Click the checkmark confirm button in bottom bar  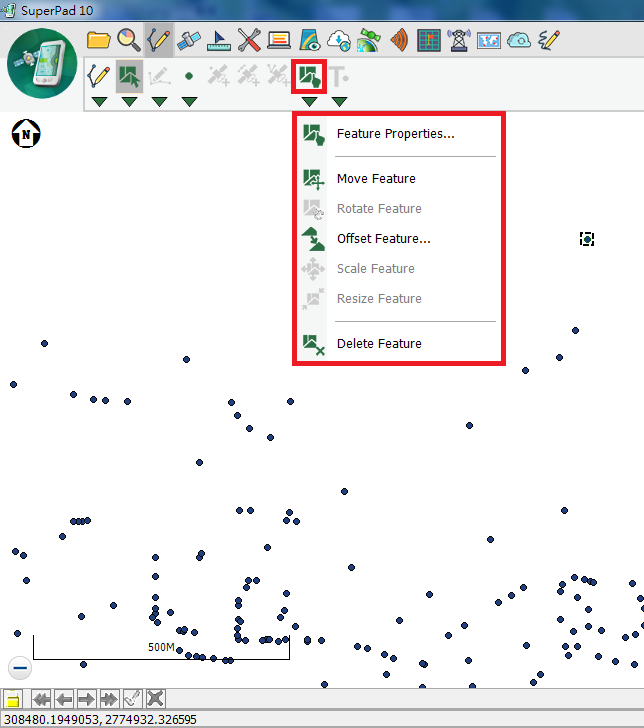pos(132,699)
